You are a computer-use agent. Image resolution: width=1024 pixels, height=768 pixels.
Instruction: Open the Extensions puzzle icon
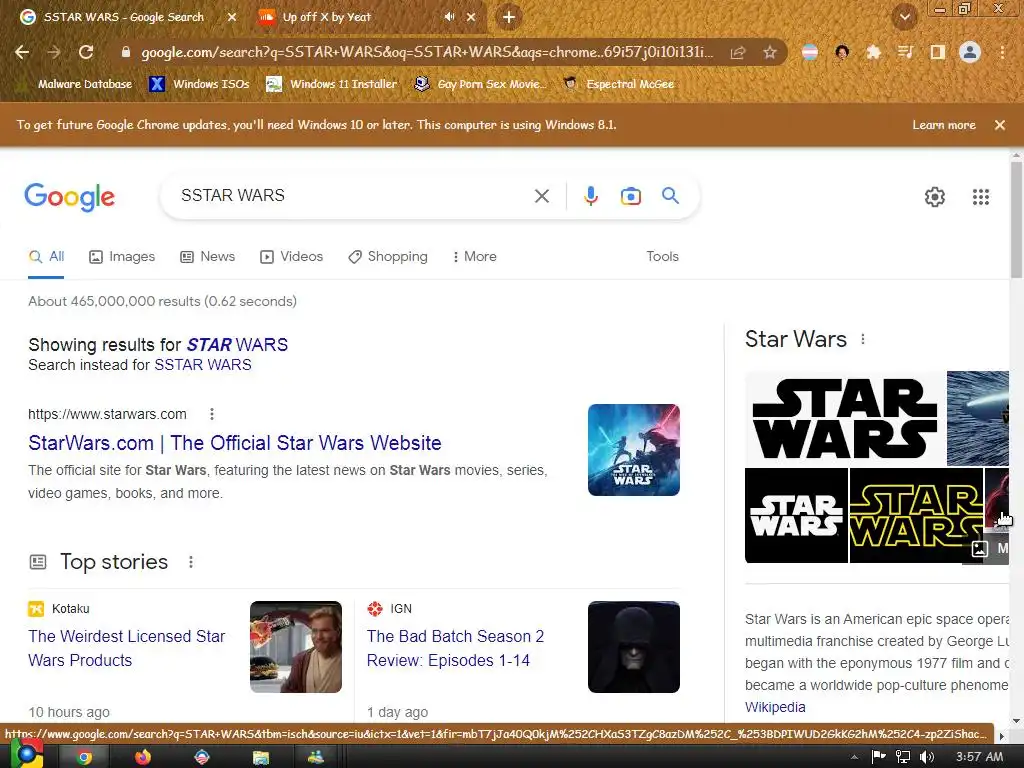point(873,52)
